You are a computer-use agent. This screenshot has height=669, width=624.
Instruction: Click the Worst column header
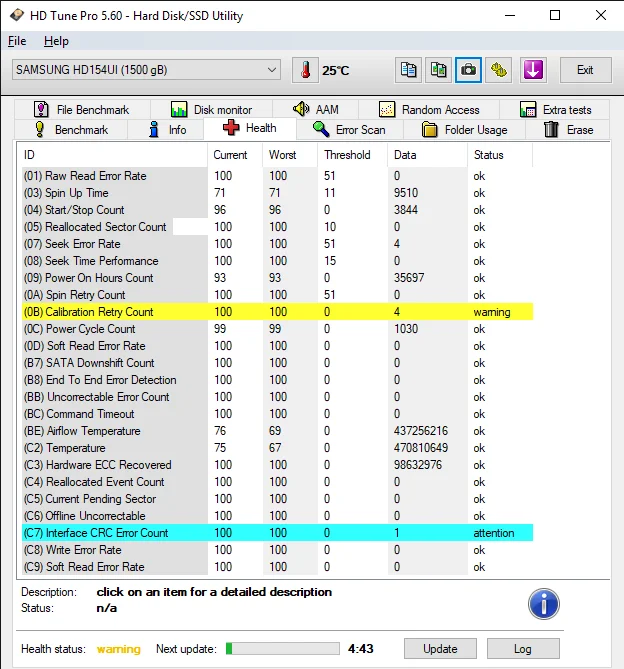click(290, 155)
